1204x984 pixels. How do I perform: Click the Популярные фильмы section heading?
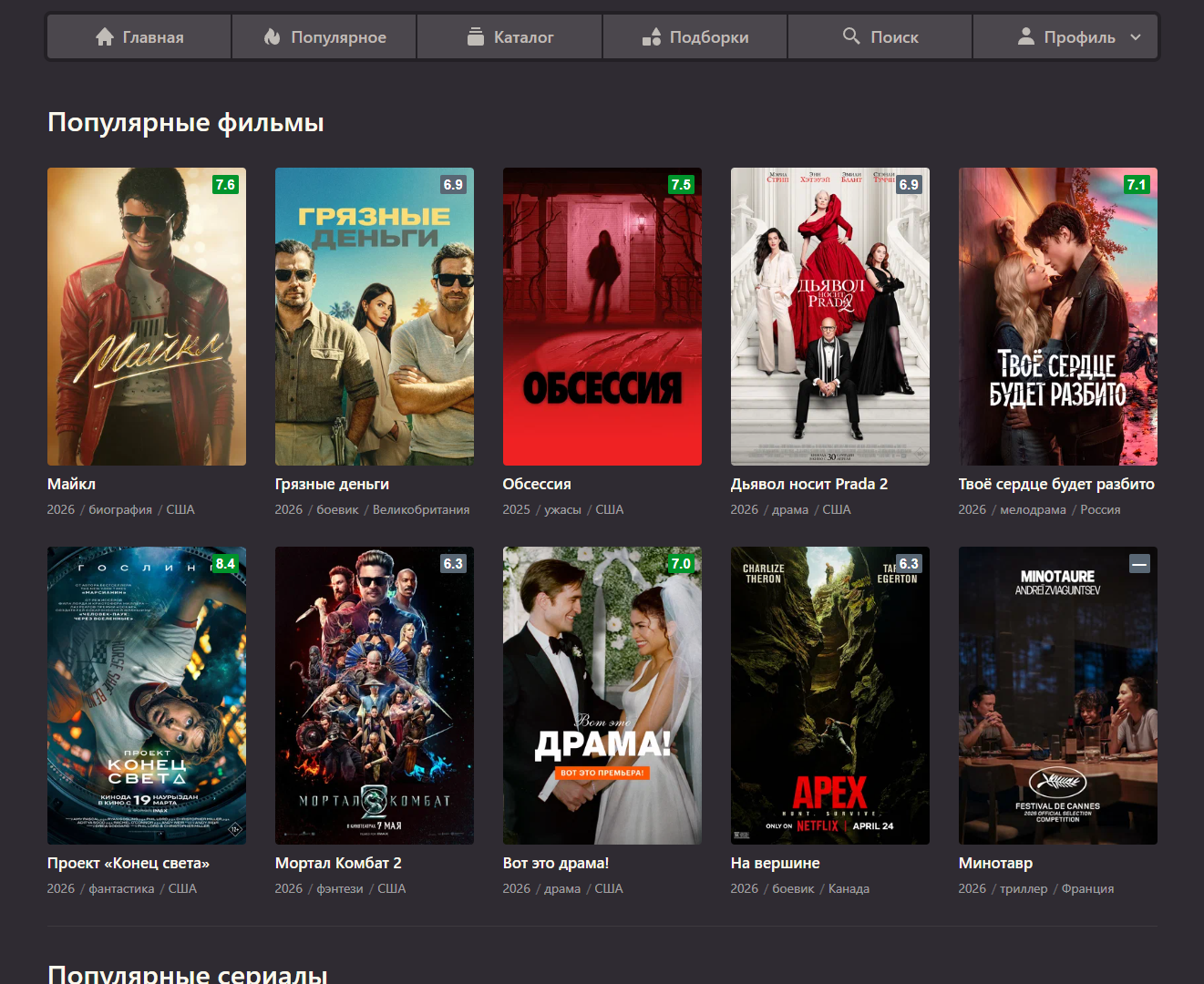pyautogui.click(x=186, y=122)
